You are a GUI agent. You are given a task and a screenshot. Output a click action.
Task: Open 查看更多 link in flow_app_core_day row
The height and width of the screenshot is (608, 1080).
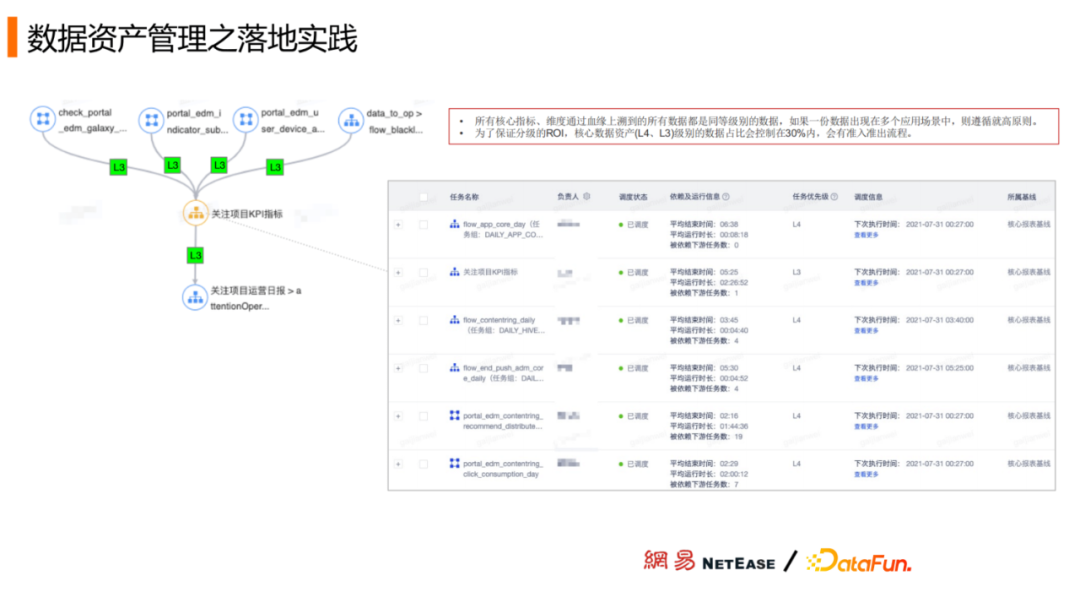pos(866,235)
